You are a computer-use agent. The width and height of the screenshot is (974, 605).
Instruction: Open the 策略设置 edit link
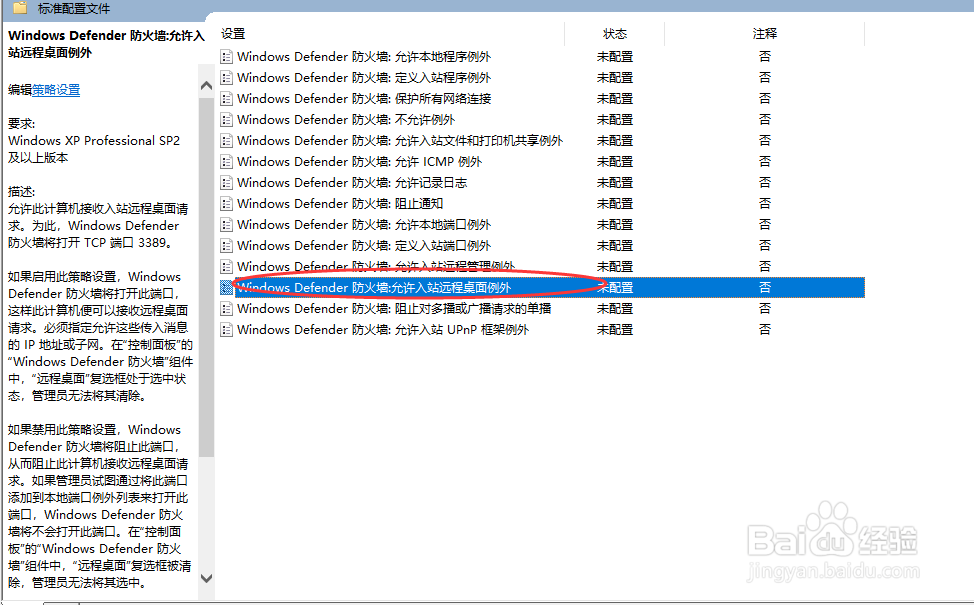tap(56, 90)
